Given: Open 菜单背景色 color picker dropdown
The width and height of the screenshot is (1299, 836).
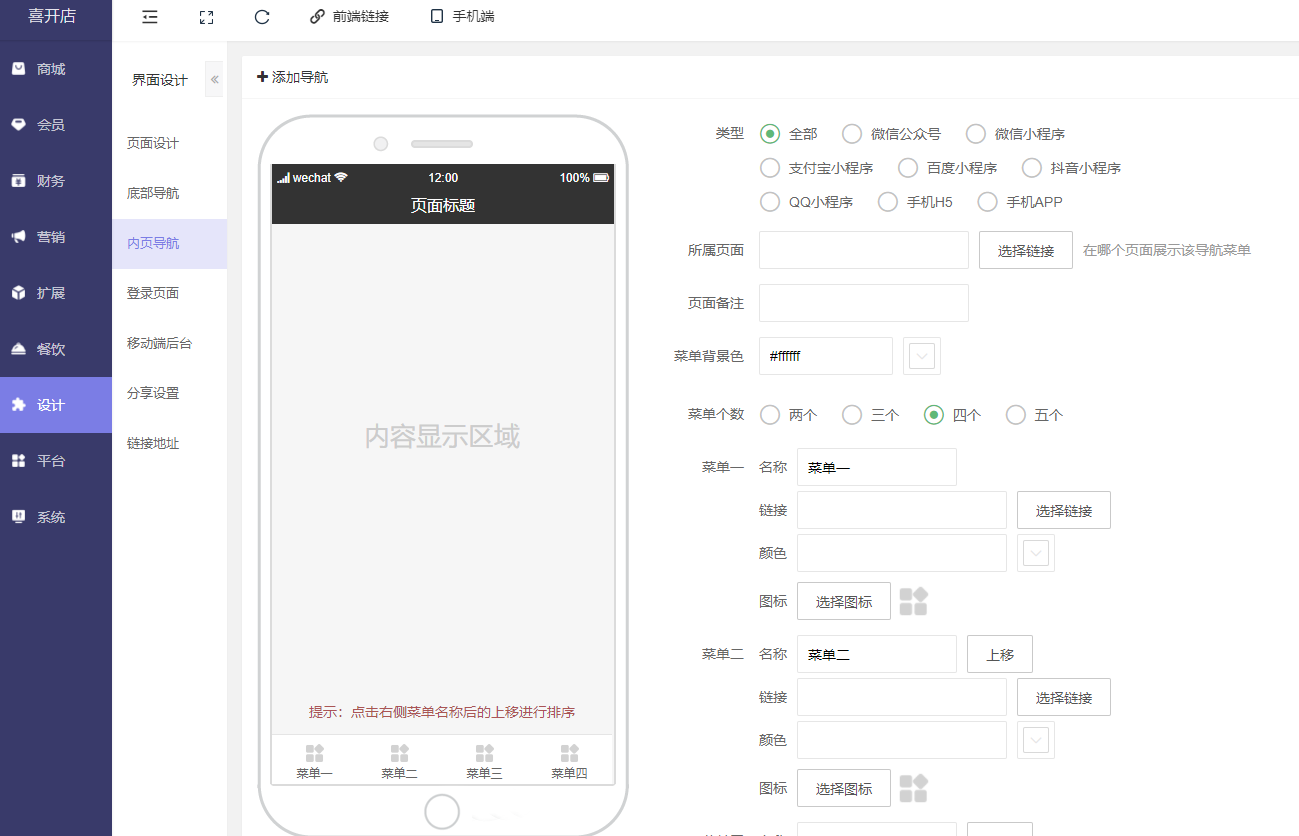Looking at the screenshot, I should 922,356.
